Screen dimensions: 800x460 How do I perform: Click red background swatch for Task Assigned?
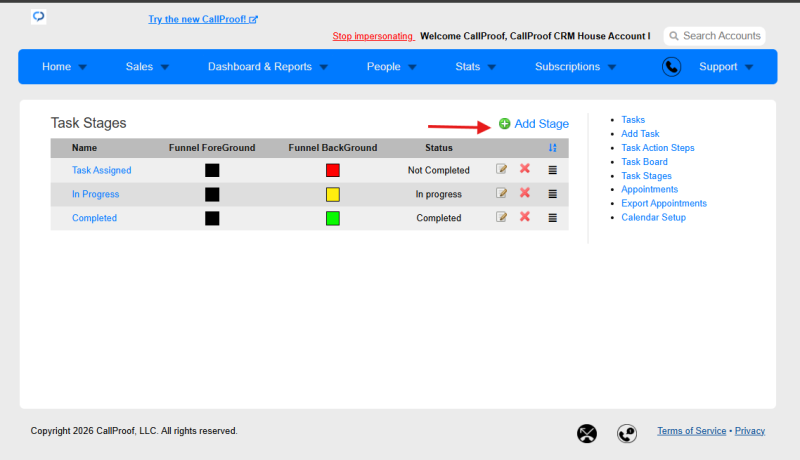click(x=333, y=170)
